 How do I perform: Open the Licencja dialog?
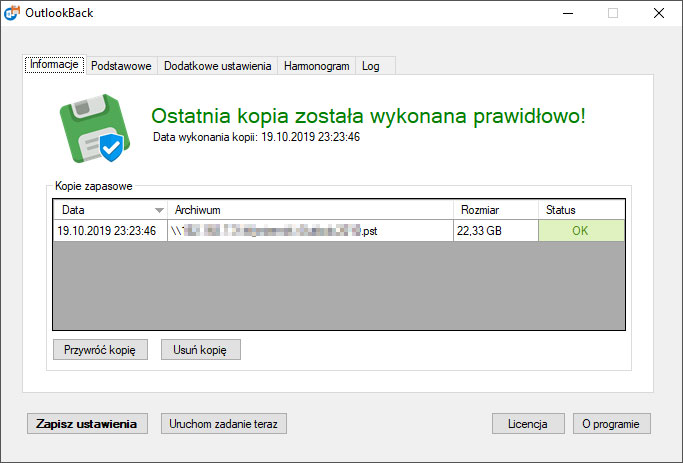coord(528,424)
